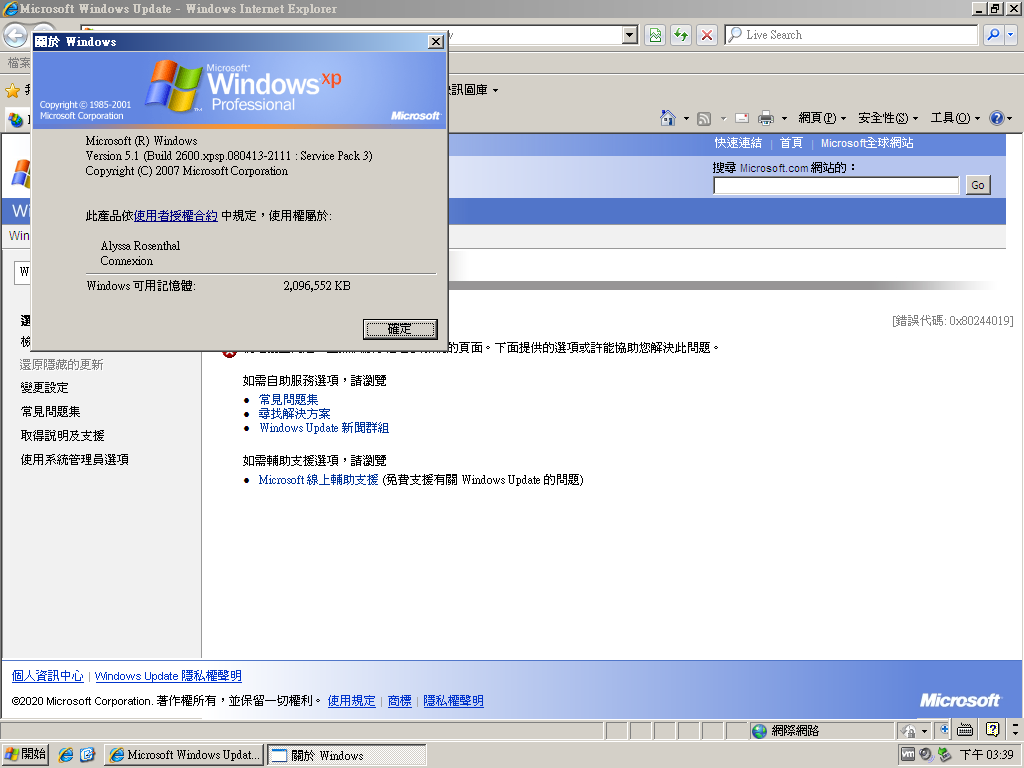Refresh the page with the refresh icon
This screenshot has height=768, width=1024.
tap(680, 35)
